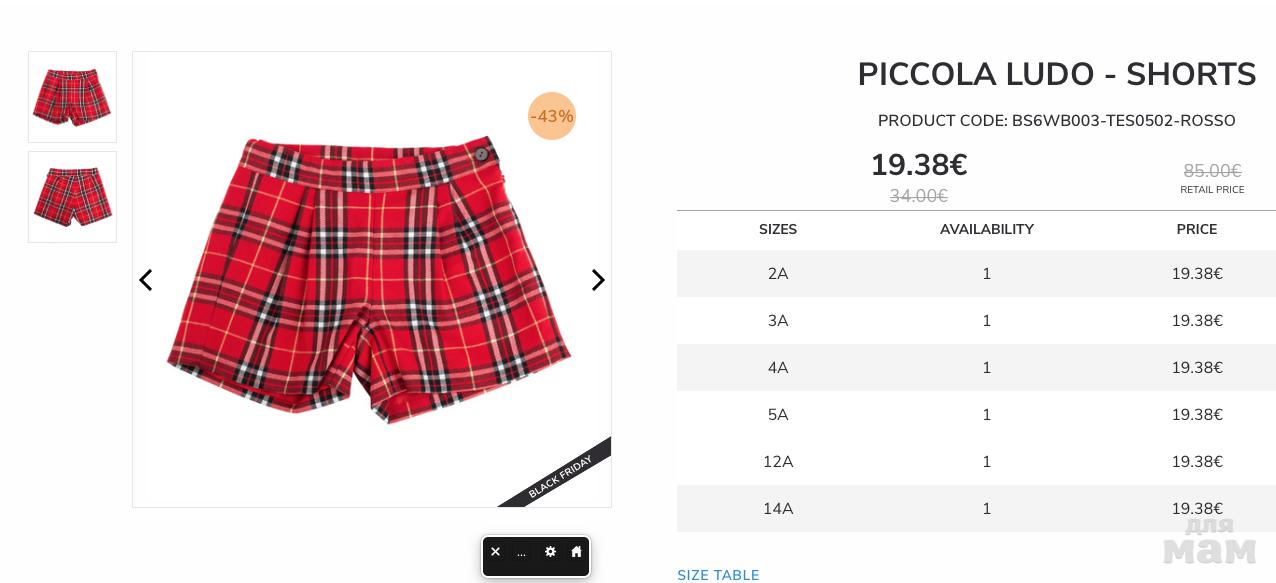
Task: Open the ellipsis menu in floating toolbar
Action: tap(521, 553)
